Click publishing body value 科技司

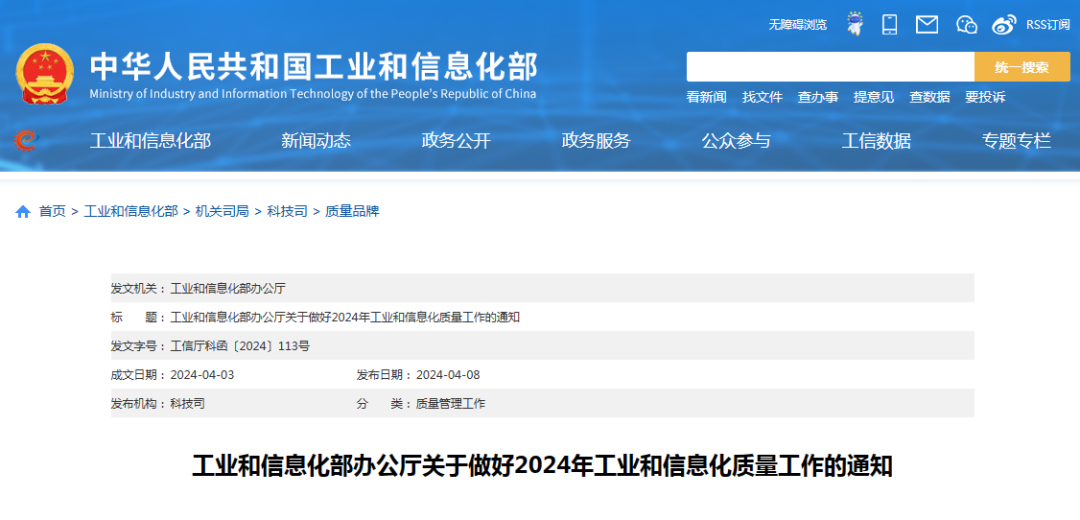coord(187,404)
